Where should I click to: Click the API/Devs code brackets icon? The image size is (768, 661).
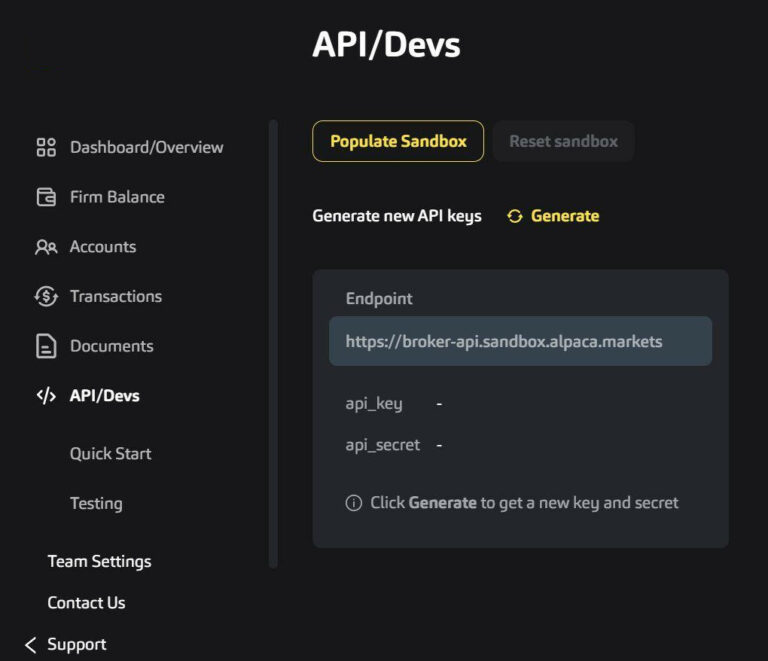point(46,396)
